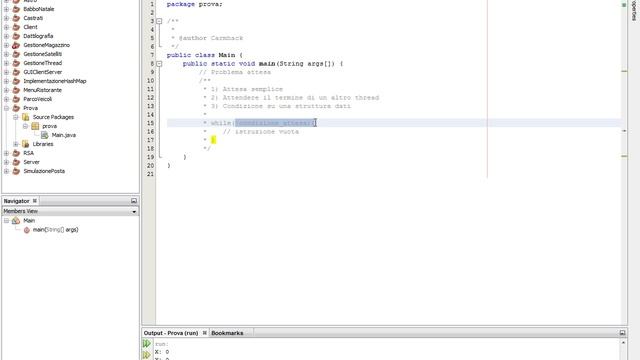The height and width of the screenshot is (360, 640).
Task: Close the Navigator tab
Action: (x=35, y=201)
